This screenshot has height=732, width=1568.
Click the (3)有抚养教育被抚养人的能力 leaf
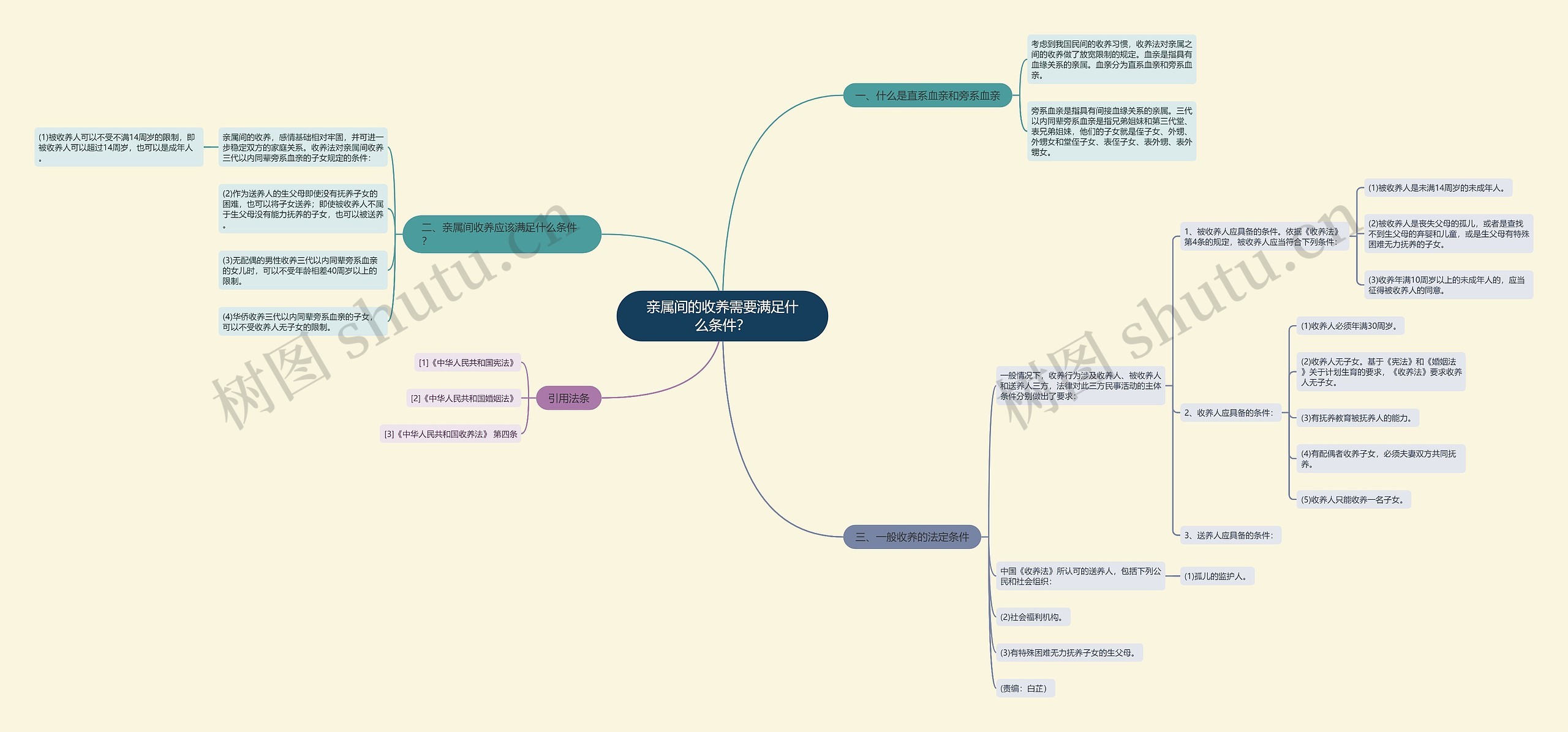(1357, 418)
